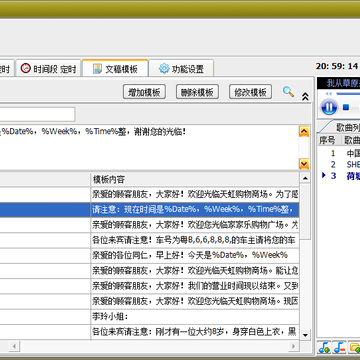Viewport: 360px width, 360px height.
Task: Click the 序号 column header in the song list
Action: pos(327,140)
